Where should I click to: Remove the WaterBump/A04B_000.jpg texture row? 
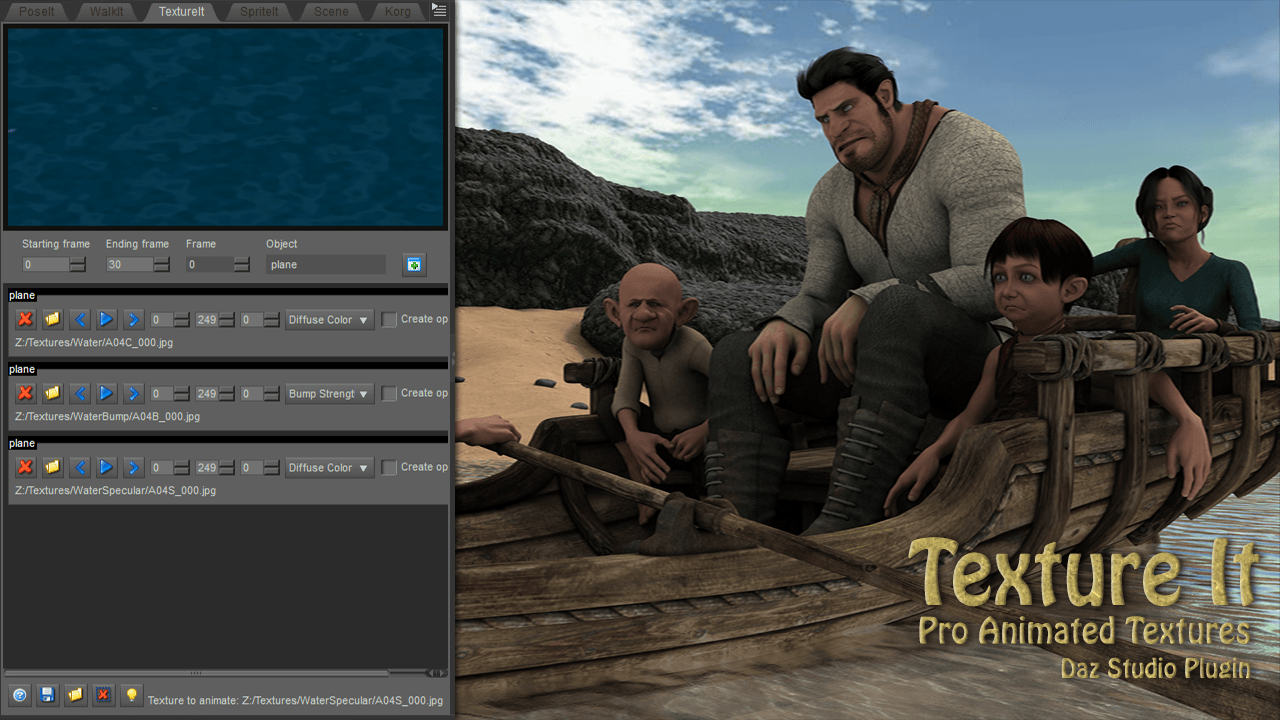[25, 394]
